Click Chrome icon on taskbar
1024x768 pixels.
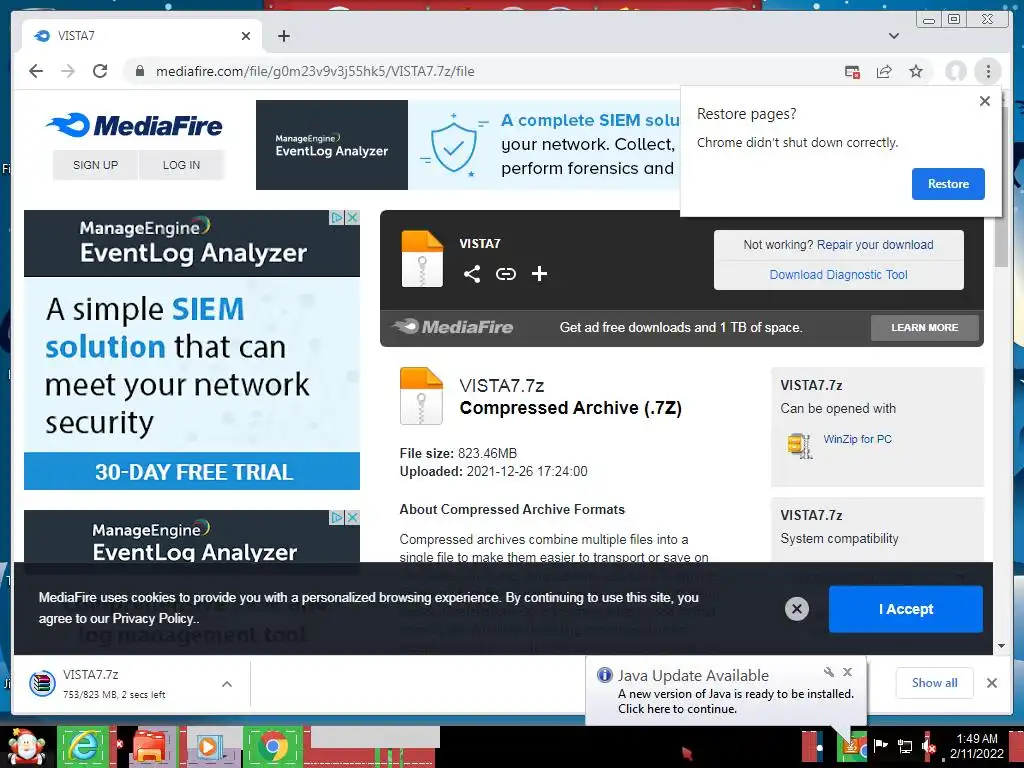(x=273, y=746)
